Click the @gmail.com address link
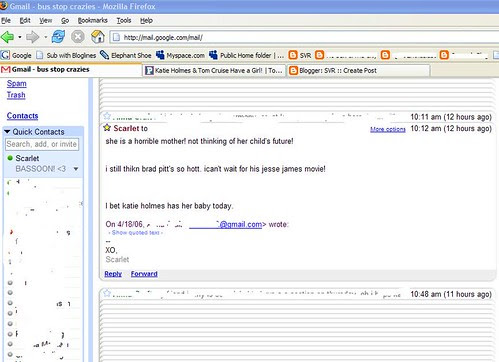 pyautogui.click(x=226, y=224)
